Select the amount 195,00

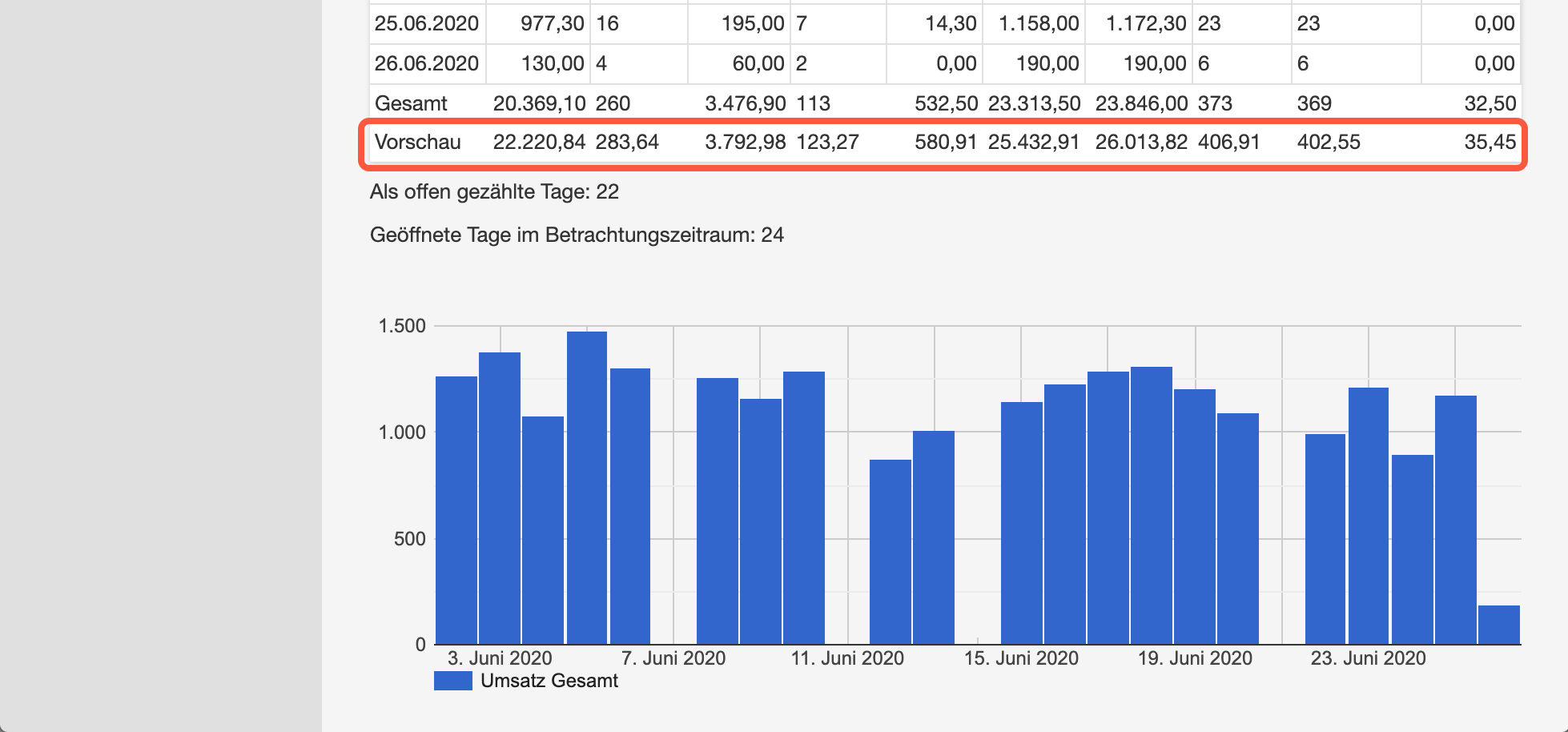coord(752,23)
